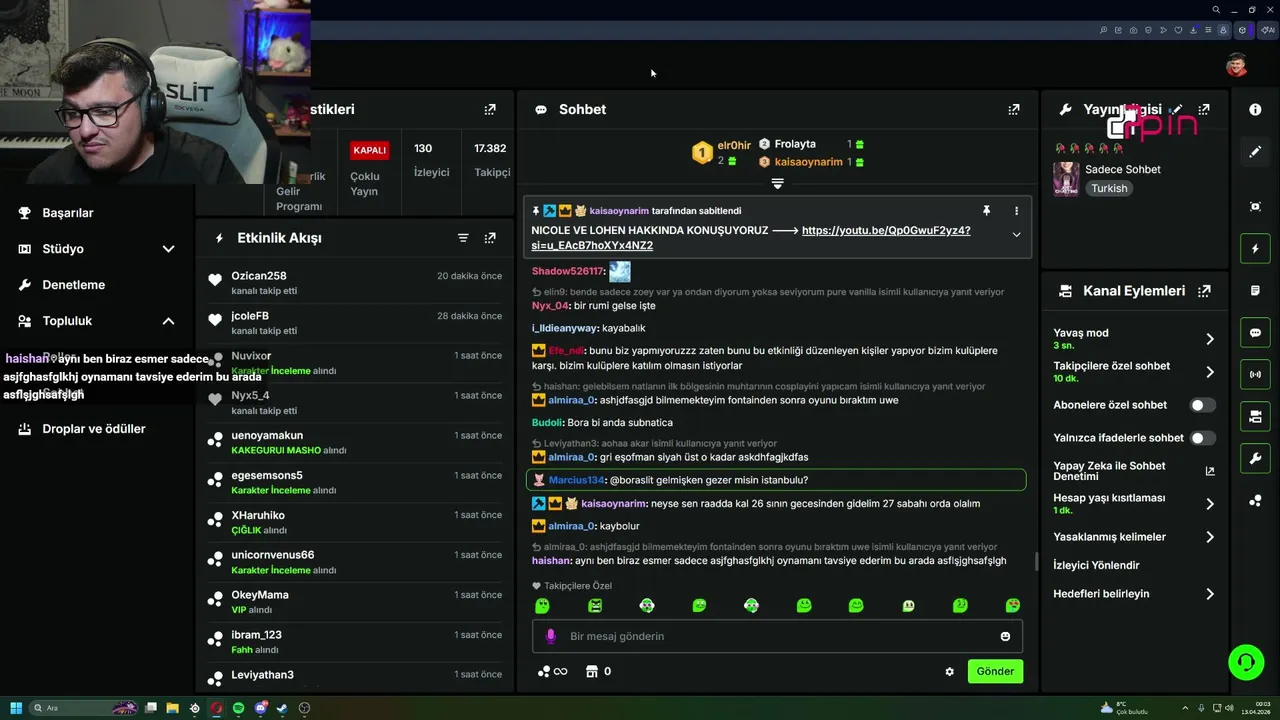Click the KAPALI multi-stream status badge

[369, 151]
